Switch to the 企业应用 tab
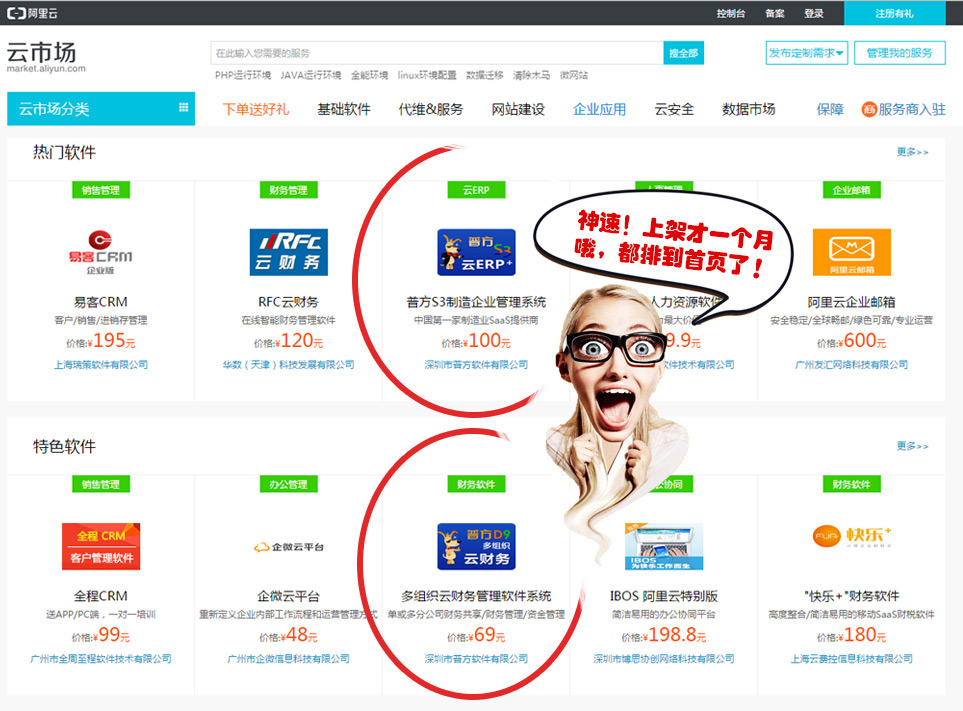The width and height of the screenshot is (963, 711). 599,109
